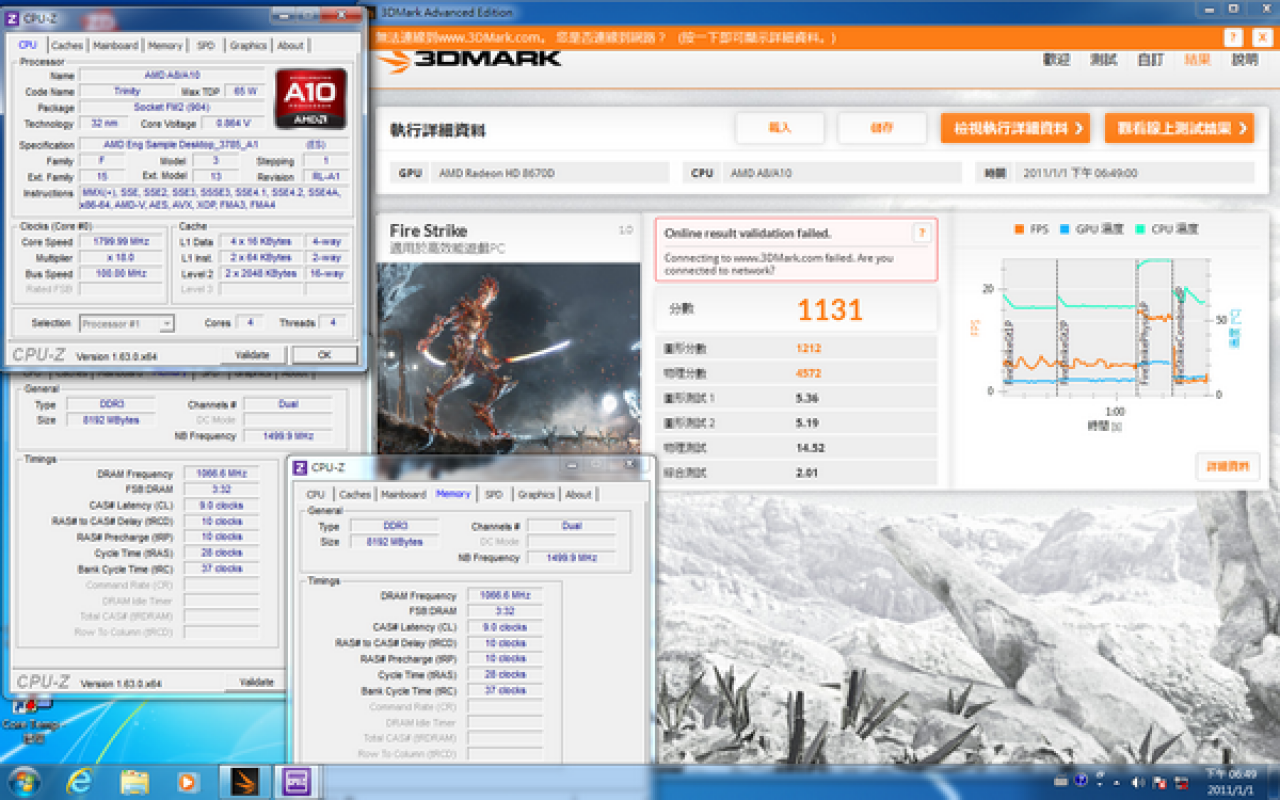Open the SPD tab in the front Memory CPU-Z window
This screenshot has height=800, width=1280.
click(x=494, y=494)
